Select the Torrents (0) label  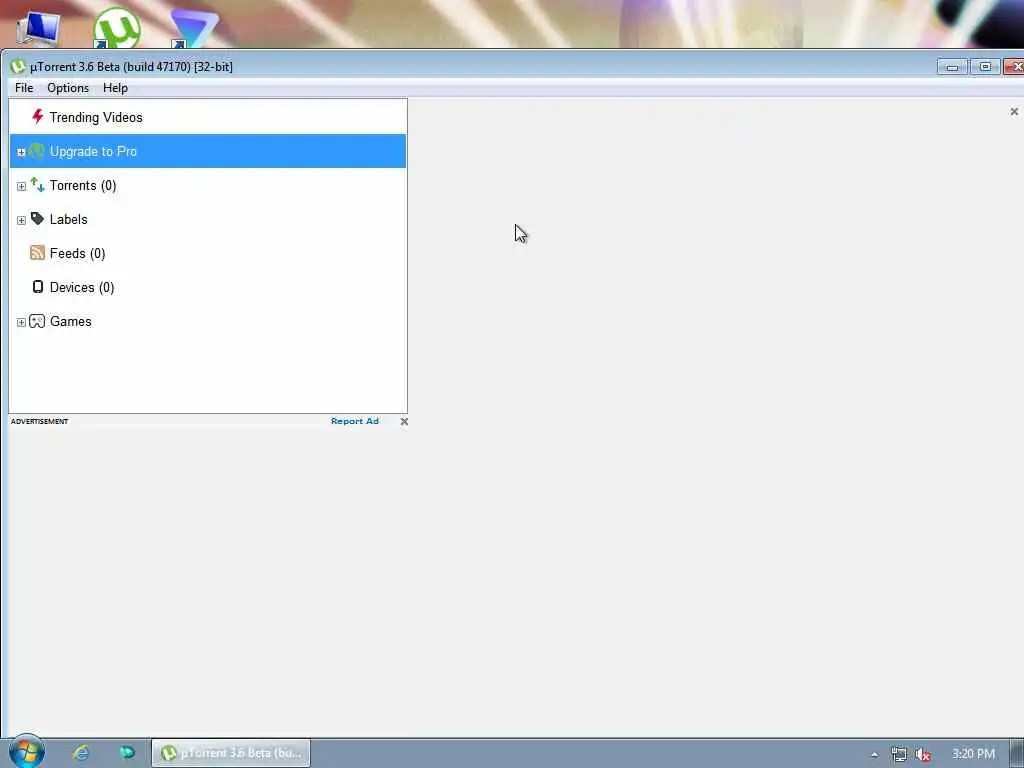click(x=83, y=185)
